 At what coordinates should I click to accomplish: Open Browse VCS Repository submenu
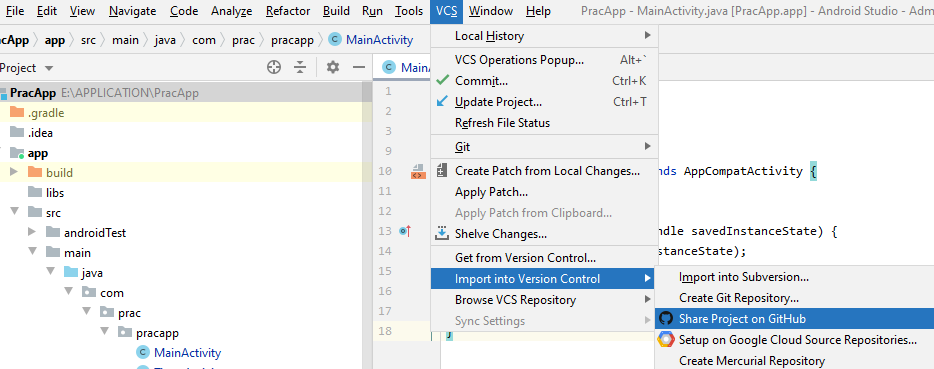pos(543,300)
